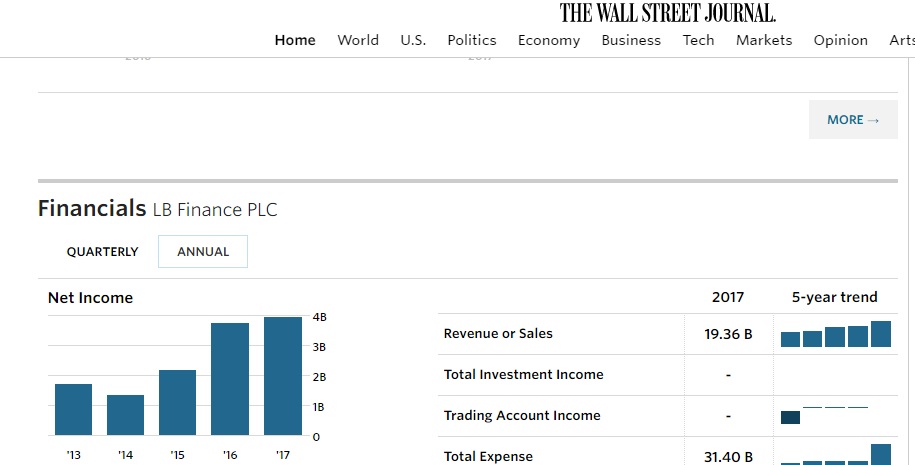Select the '13 net income bar
915x465 pixels.
[74, 410]
